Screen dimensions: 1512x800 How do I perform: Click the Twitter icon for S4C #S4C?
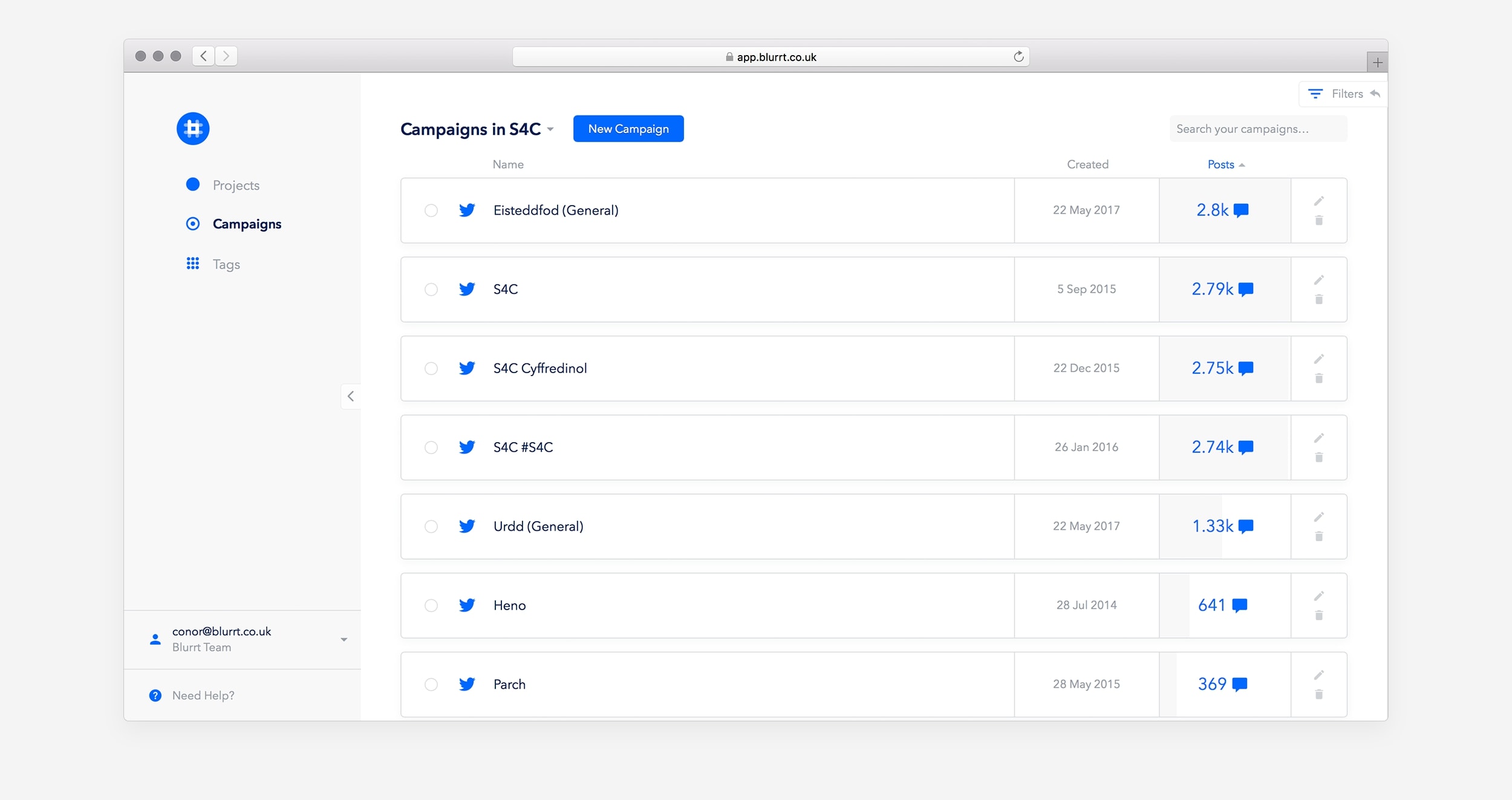(467, 447)
